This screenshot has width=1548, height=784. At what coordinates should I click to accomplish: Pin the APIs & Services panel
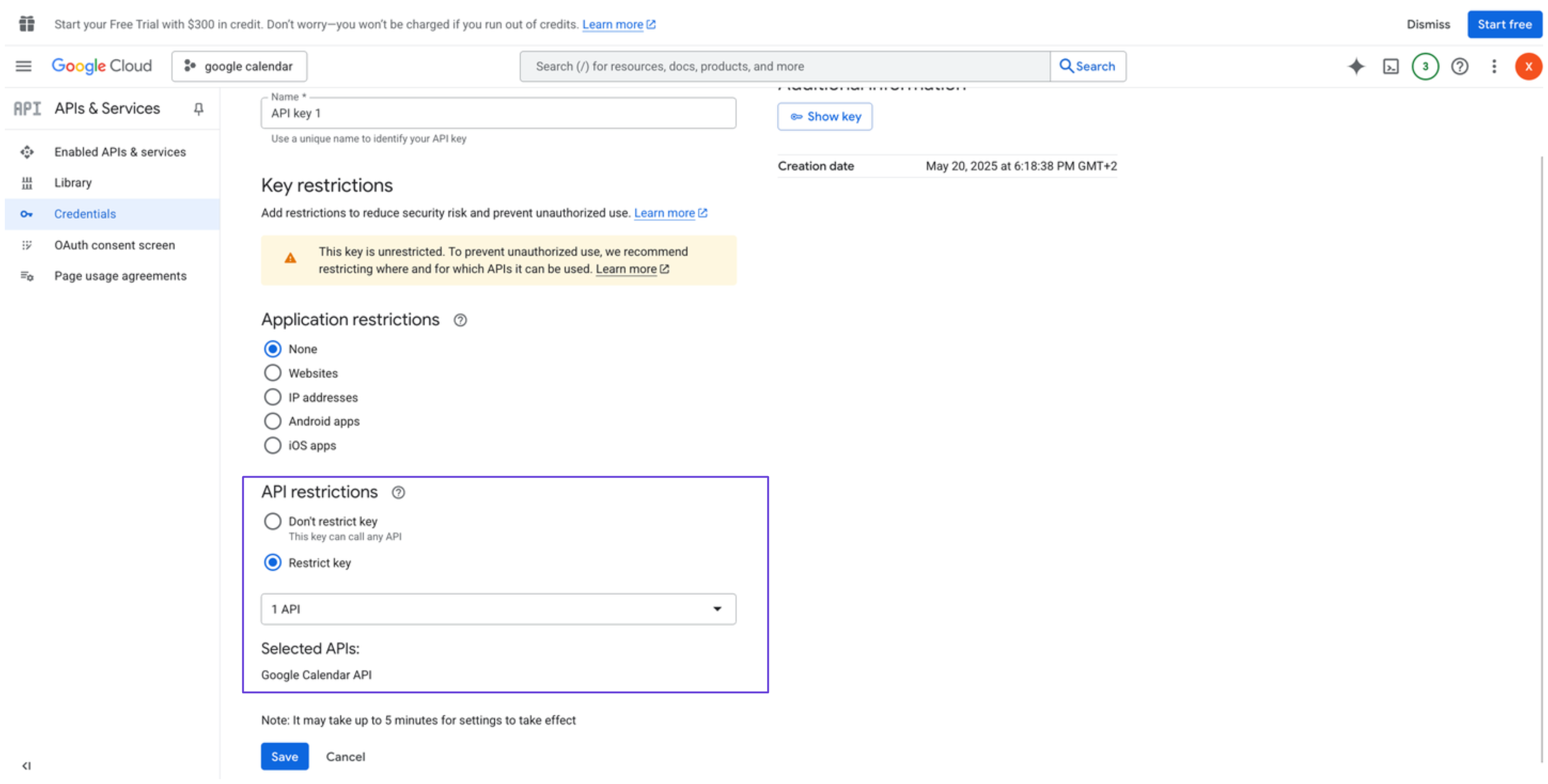coord(199,109)
